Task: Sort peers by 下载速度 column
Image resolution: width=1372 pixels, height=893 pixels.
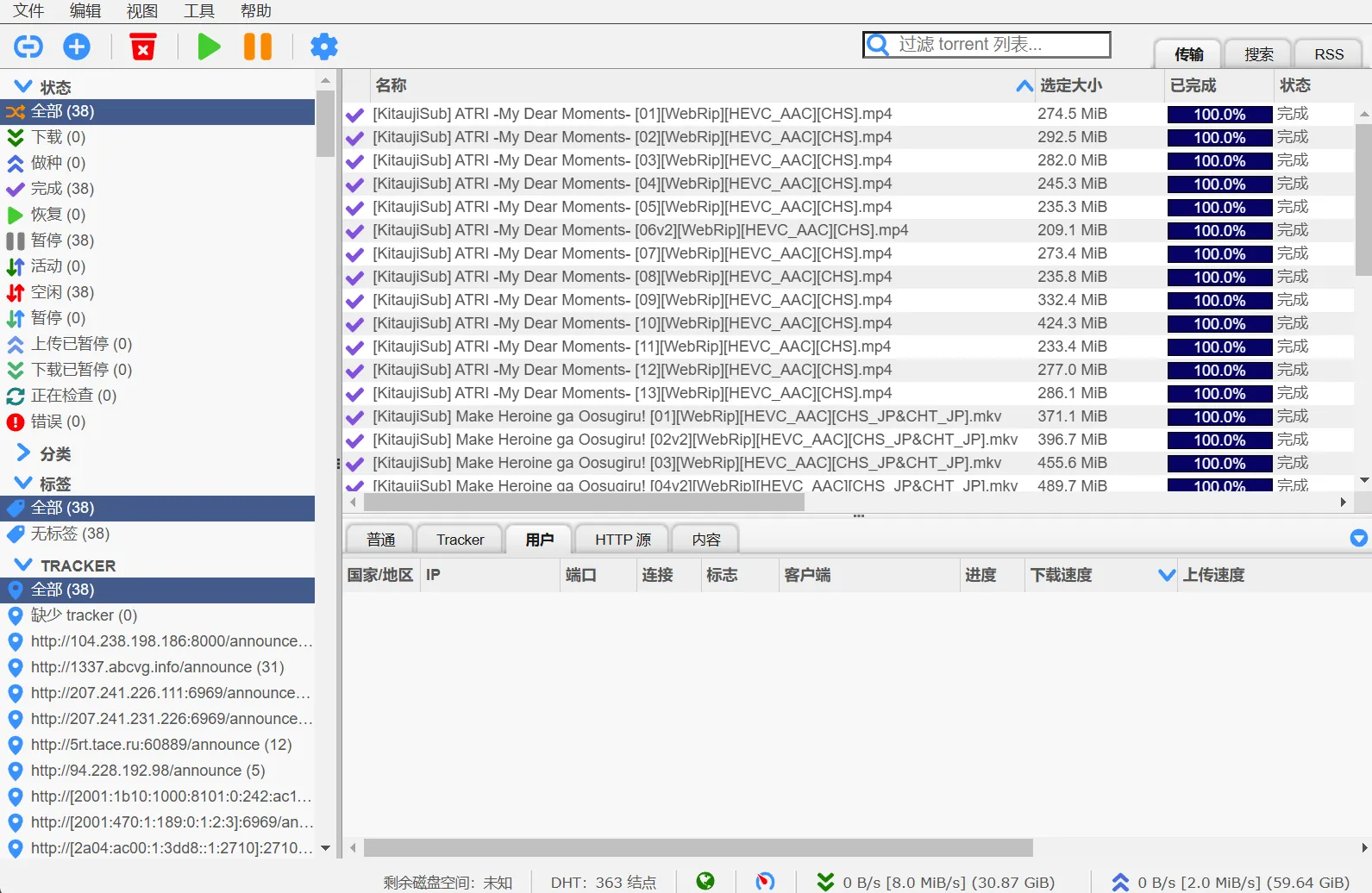Action: tap(1101, 575)
